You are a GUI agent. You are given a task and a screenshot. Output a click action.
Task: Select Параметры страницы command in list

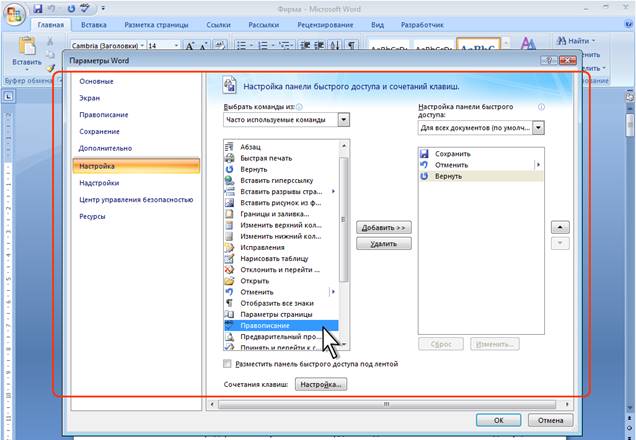click(276, 314)
